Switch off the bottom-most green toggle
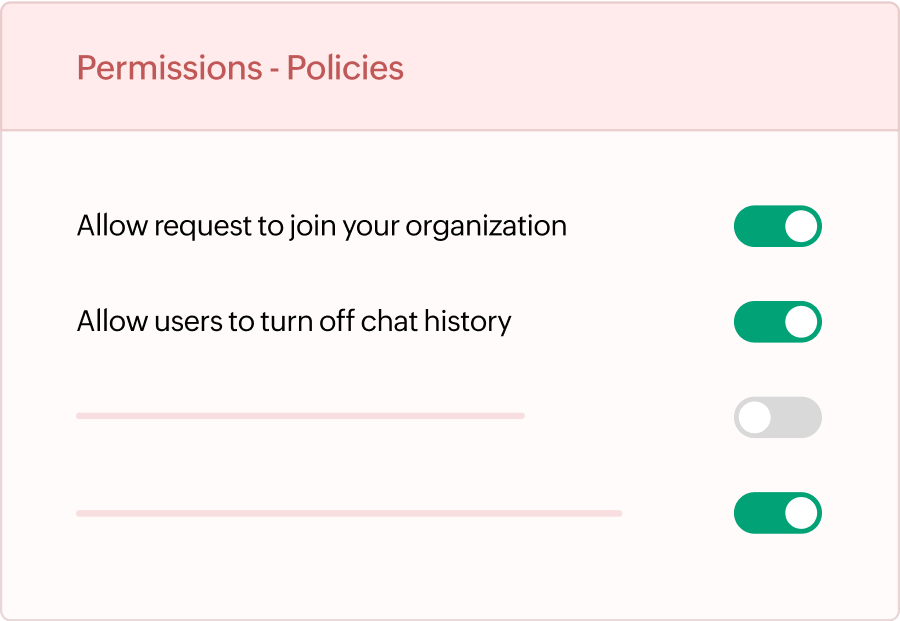900x621 pixels. coord(777,513)
